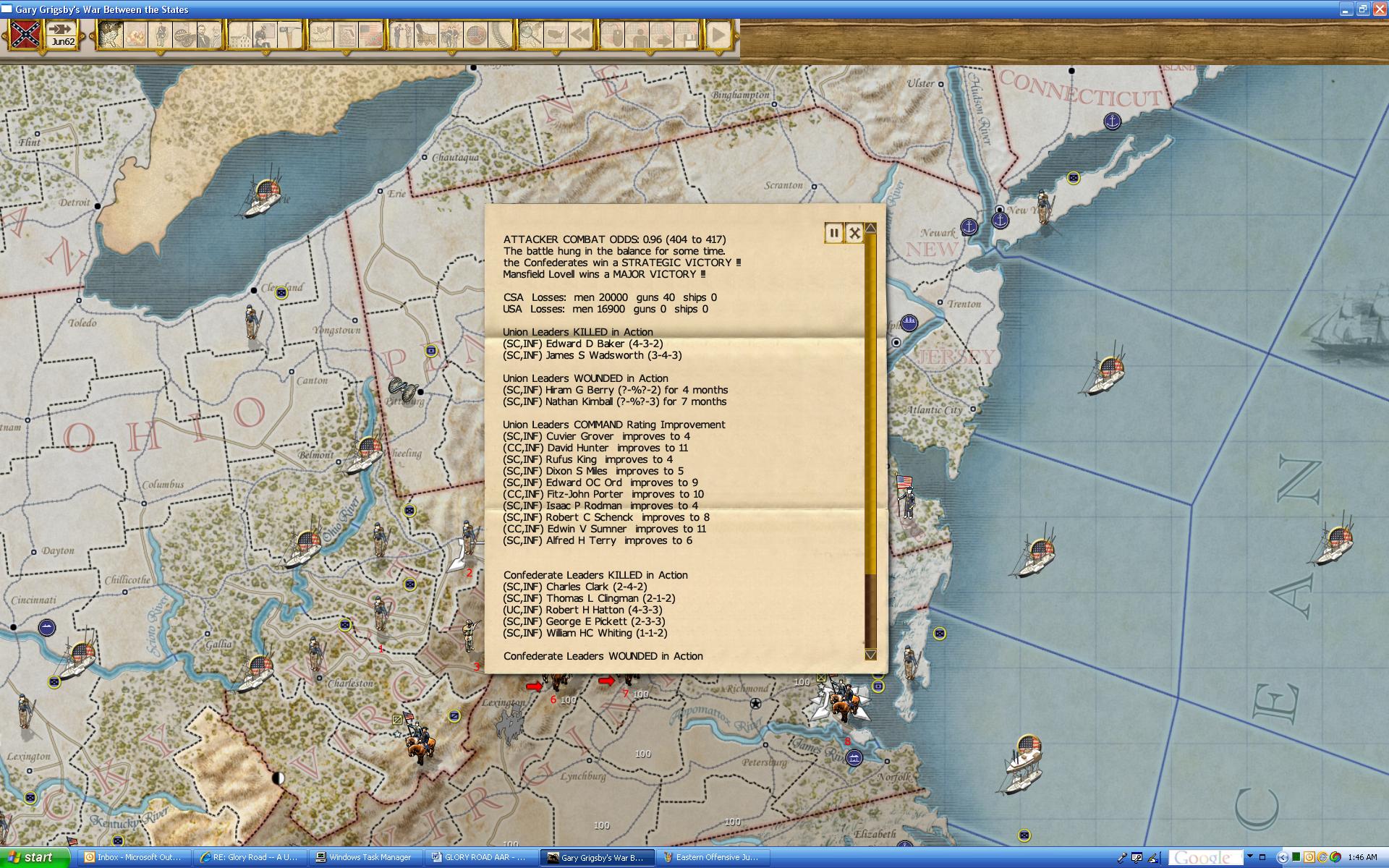Click 'Edward D Baker (4-3-2)' entry
Screen dimensions: 1389x868
[x=583, y=344]
